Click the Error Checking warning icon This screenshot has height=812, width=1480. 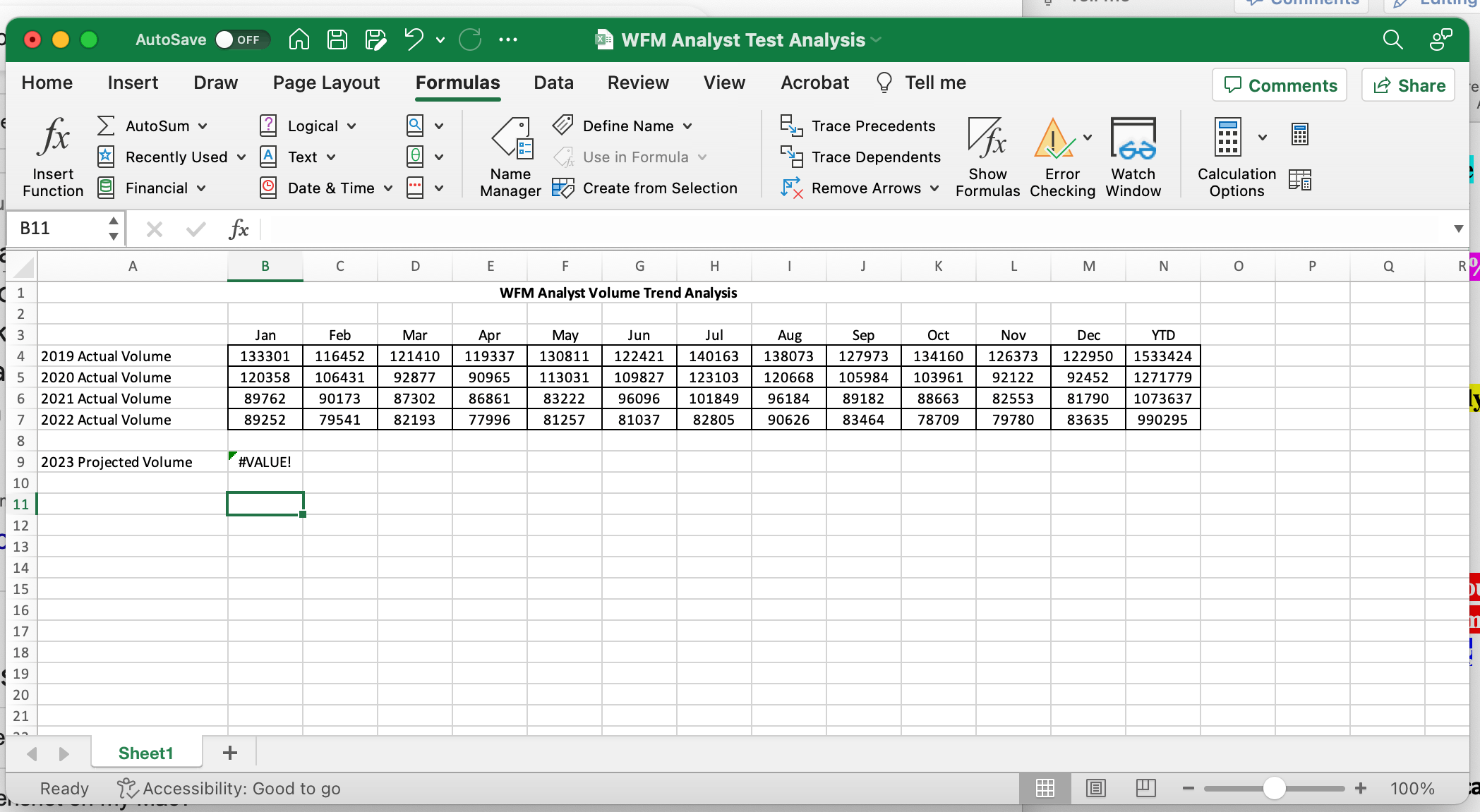[x=1054, y=139]
